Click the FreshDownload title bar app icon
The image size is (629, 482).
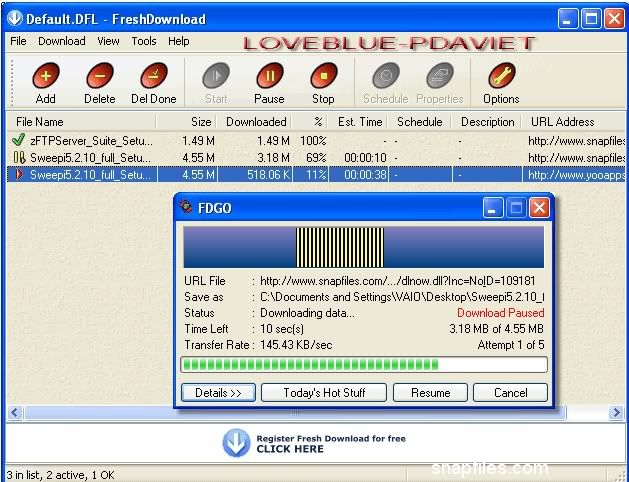coord(15,18)
